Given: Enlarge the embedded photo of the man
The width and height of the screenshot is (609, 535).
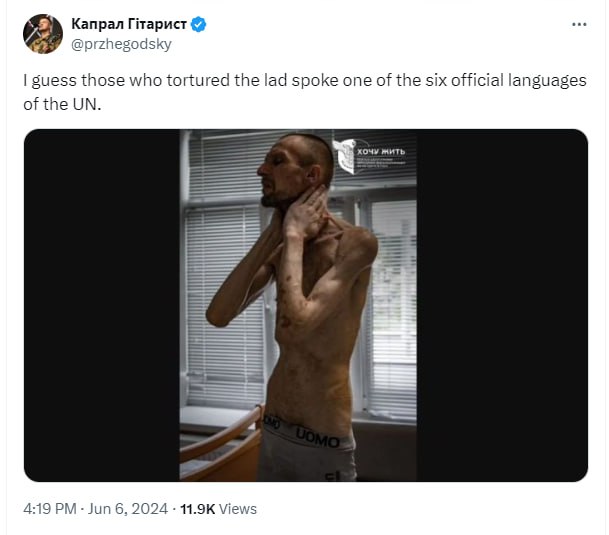Looking at the screenshot, I should (x=298, y=305).
